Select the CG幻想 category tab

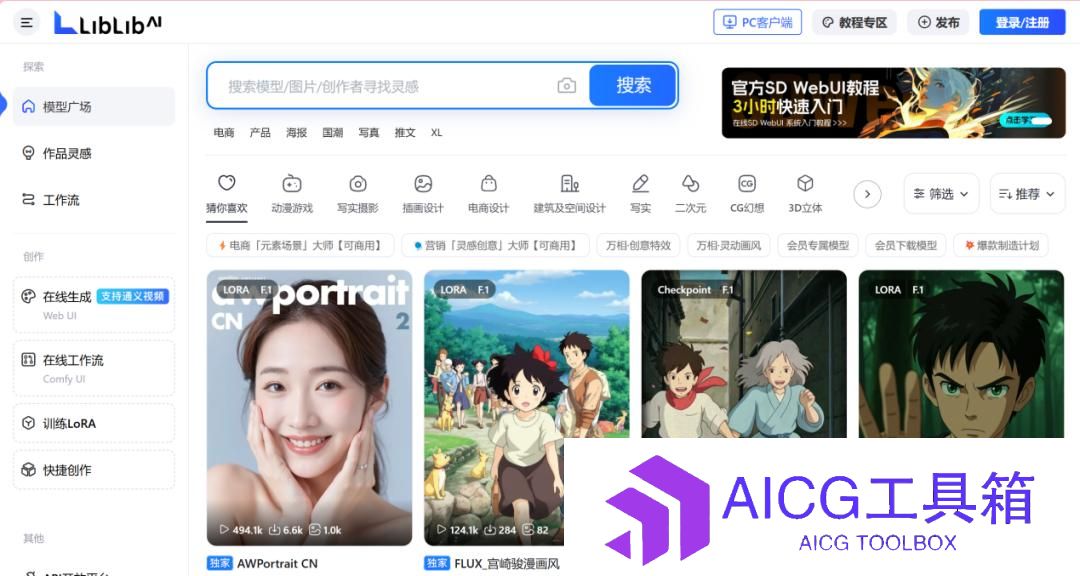coord(747,194)
